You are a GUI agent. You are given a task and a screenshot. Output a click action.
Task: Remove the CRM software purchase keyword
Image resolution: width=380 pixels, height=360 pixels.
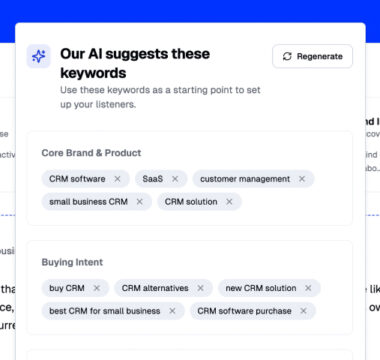303,311
